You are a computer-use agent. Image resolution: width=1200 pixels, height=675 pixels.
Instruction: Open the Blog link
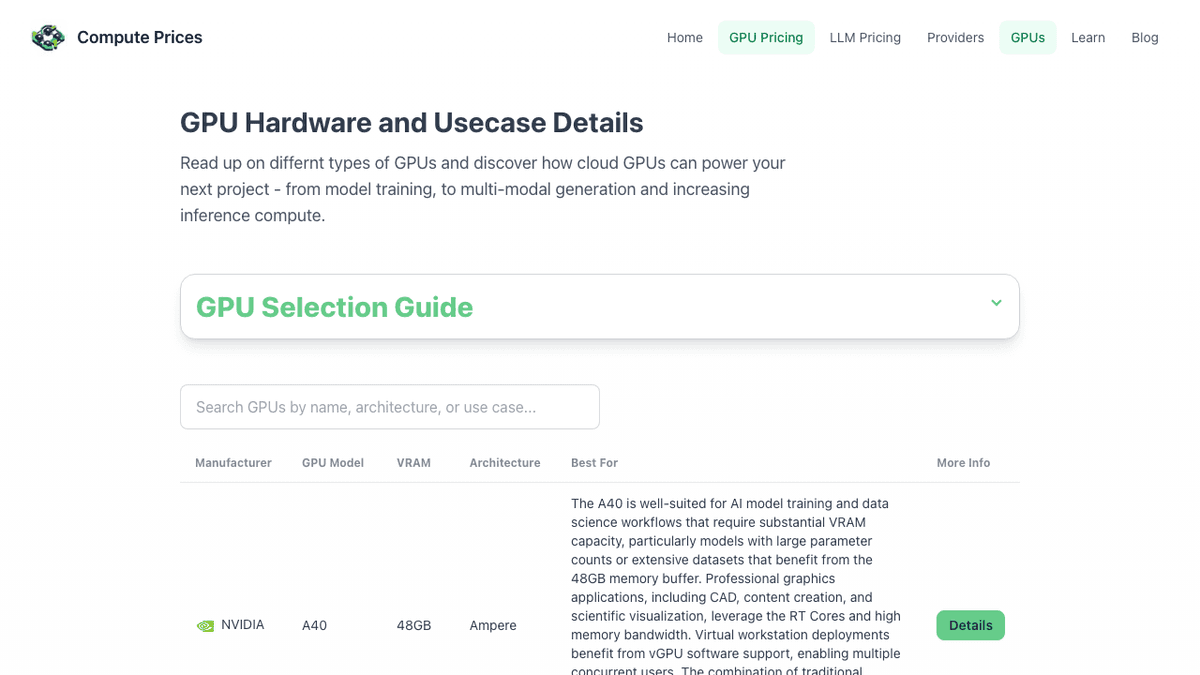click(1145, 38)
